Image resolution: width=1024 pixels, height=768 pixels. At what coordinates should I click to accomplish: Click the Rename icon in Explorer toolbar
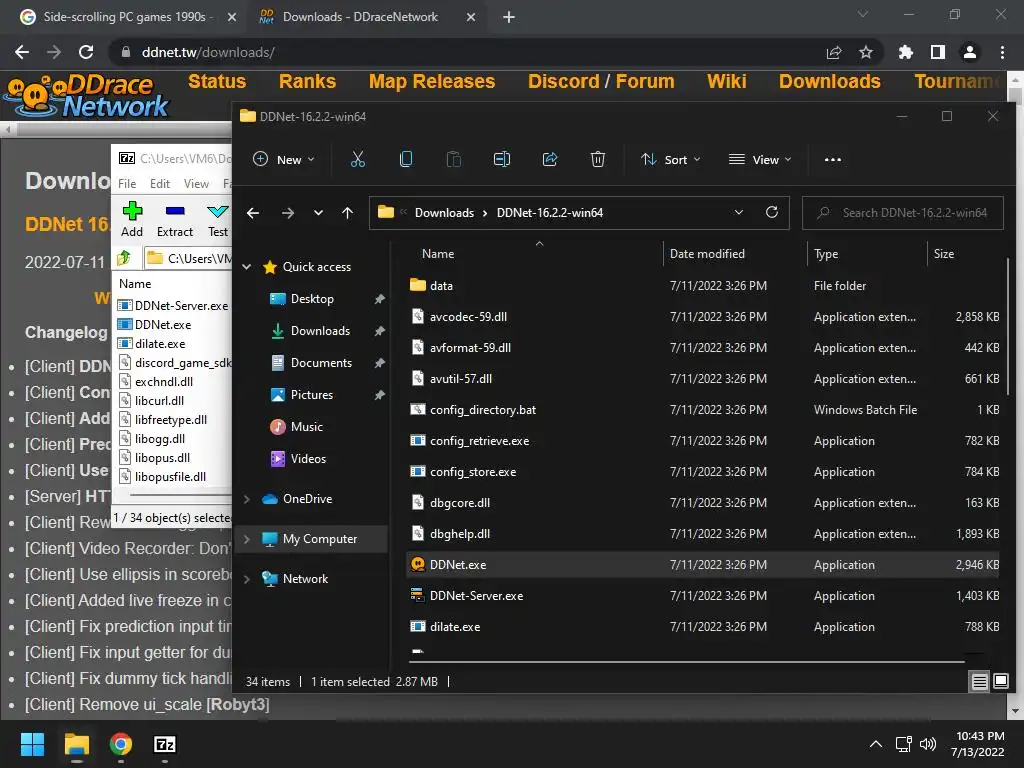point(502,159)
